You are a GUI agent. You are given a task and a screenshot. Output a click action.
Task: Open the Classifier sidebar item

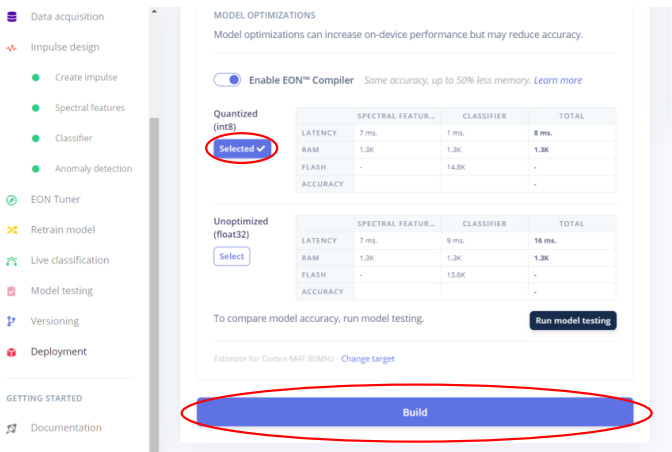tap(73, 138)
